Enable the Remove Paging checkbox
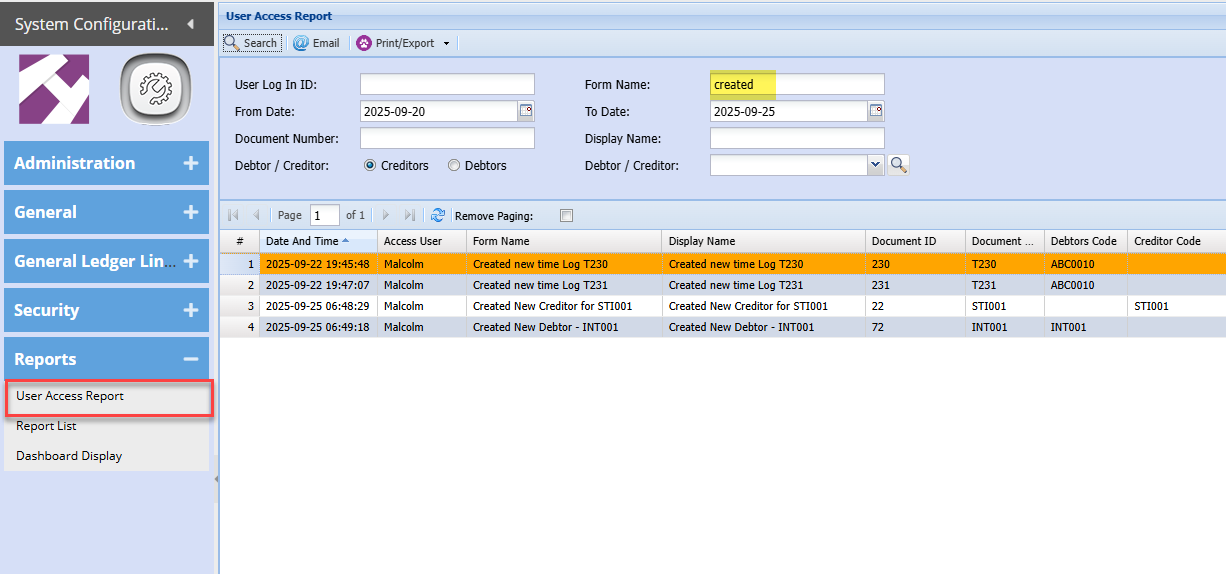Image resolution: width=1226 pixels, height=574 pixels. (x=566, y=215)
